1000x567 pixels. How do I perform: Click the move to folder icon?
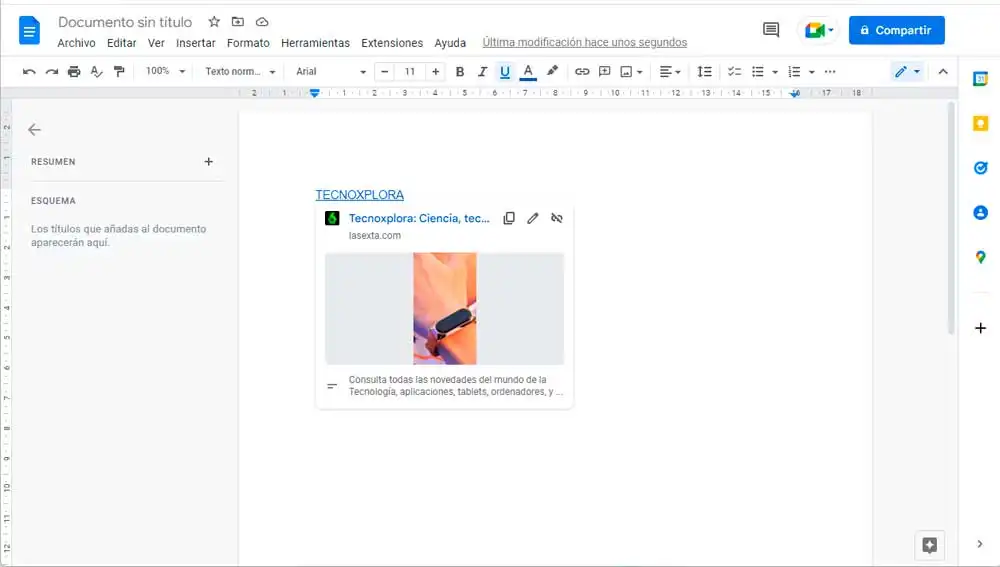click(x=238, y=22)
